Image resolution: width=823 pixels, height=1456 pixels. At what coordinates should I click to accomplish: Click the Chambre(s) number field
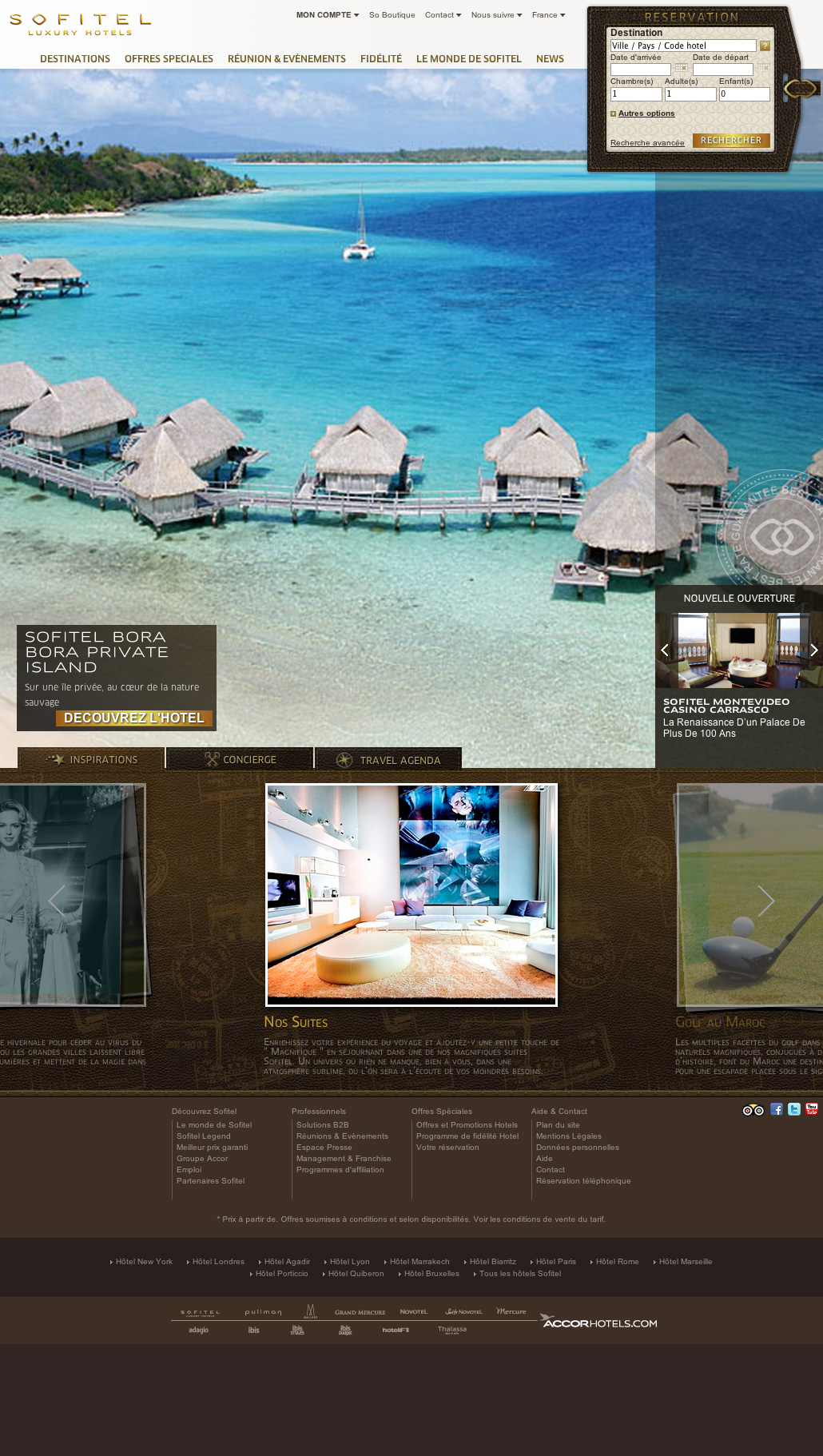click(x=636, y=94)
